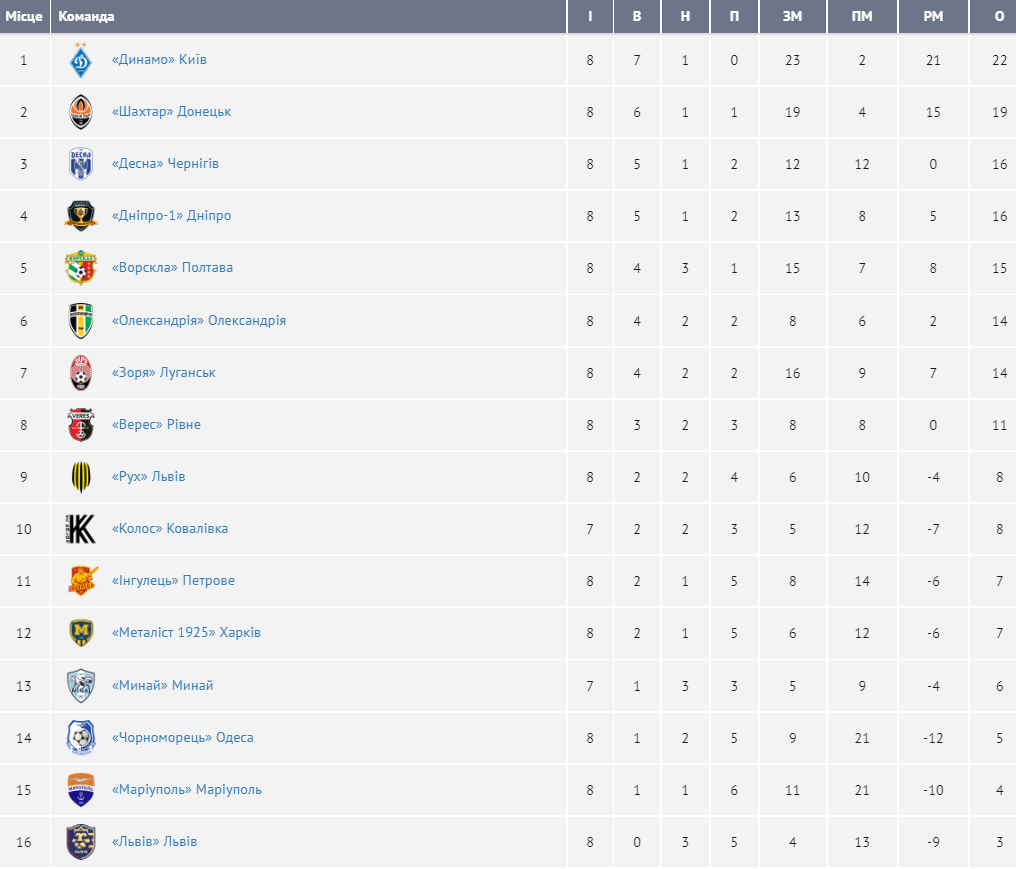Image resolution: width=1016 pixels, height=869 pixels.
Task: Click the Команда column header
Action: pyautogui.click(x=87, y=17)
